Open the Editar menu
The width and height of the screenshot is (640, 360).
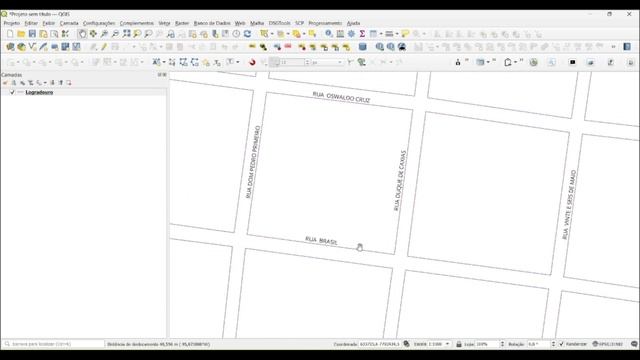(x=31, y=23)
